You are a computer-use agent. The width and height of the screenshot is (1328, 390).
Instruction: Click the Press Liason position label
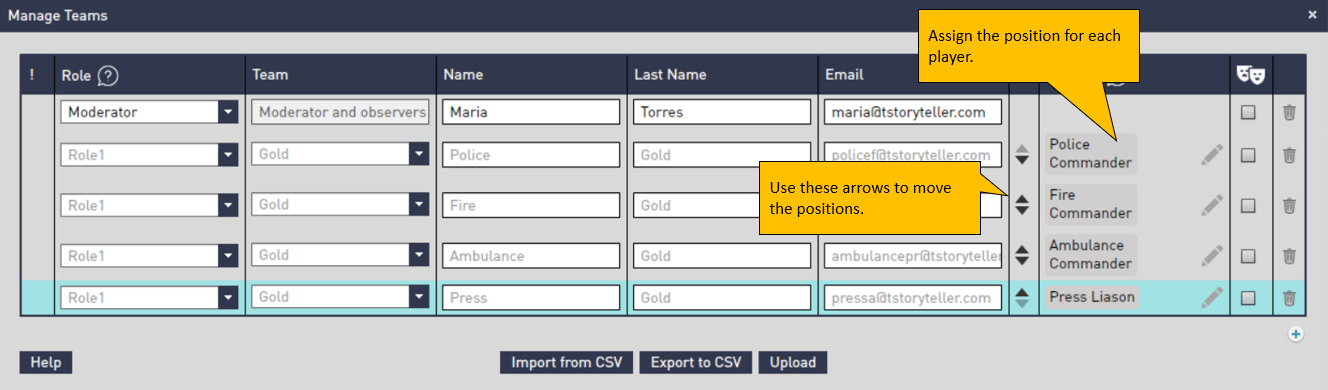pos(1092,297)
